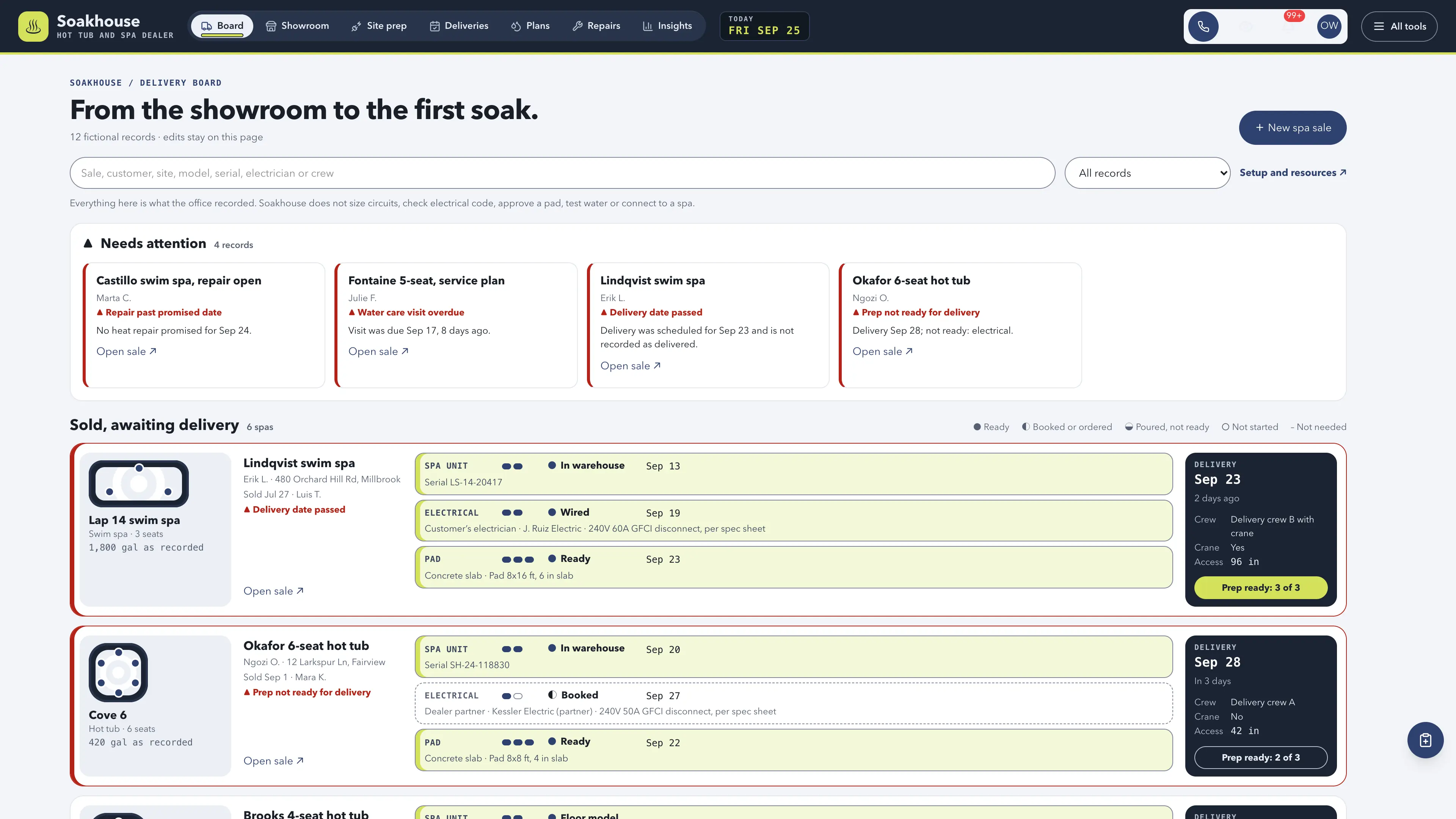Select the Plans tab
Viewport: 1456px width, 819px height.
(x=530, y=26)
